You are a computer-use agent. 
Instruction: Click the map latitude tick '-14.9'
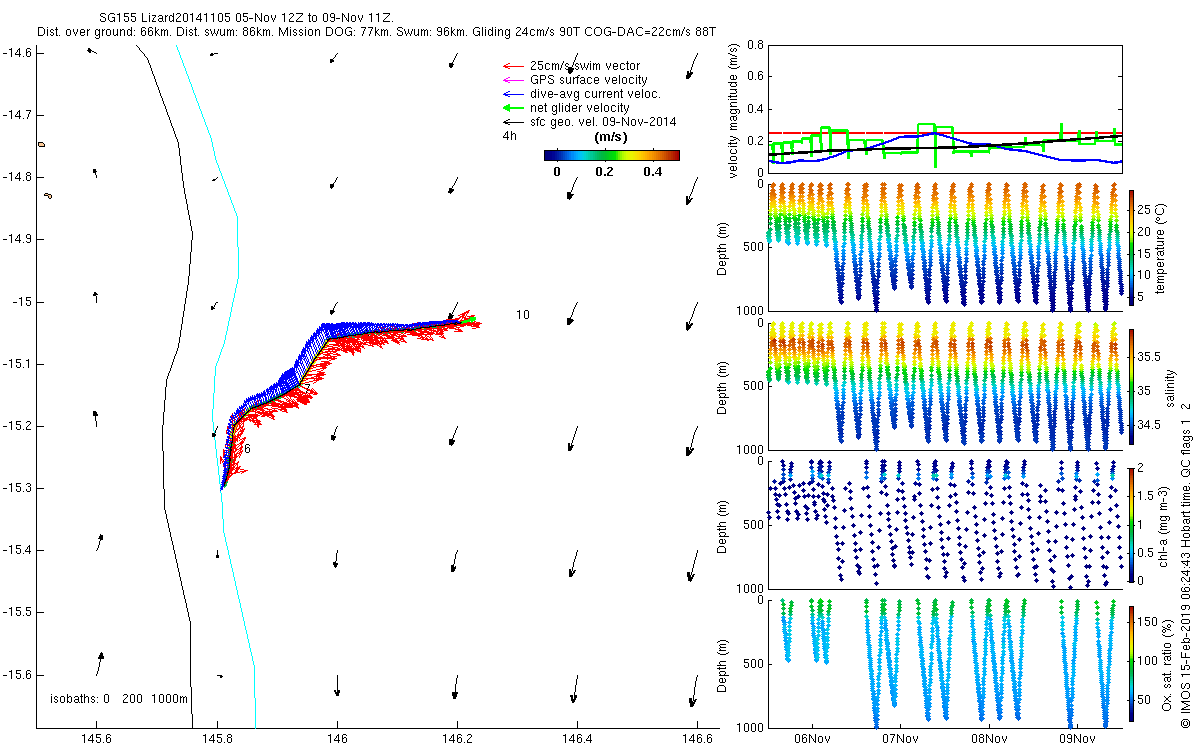click(x=17, y=239)
